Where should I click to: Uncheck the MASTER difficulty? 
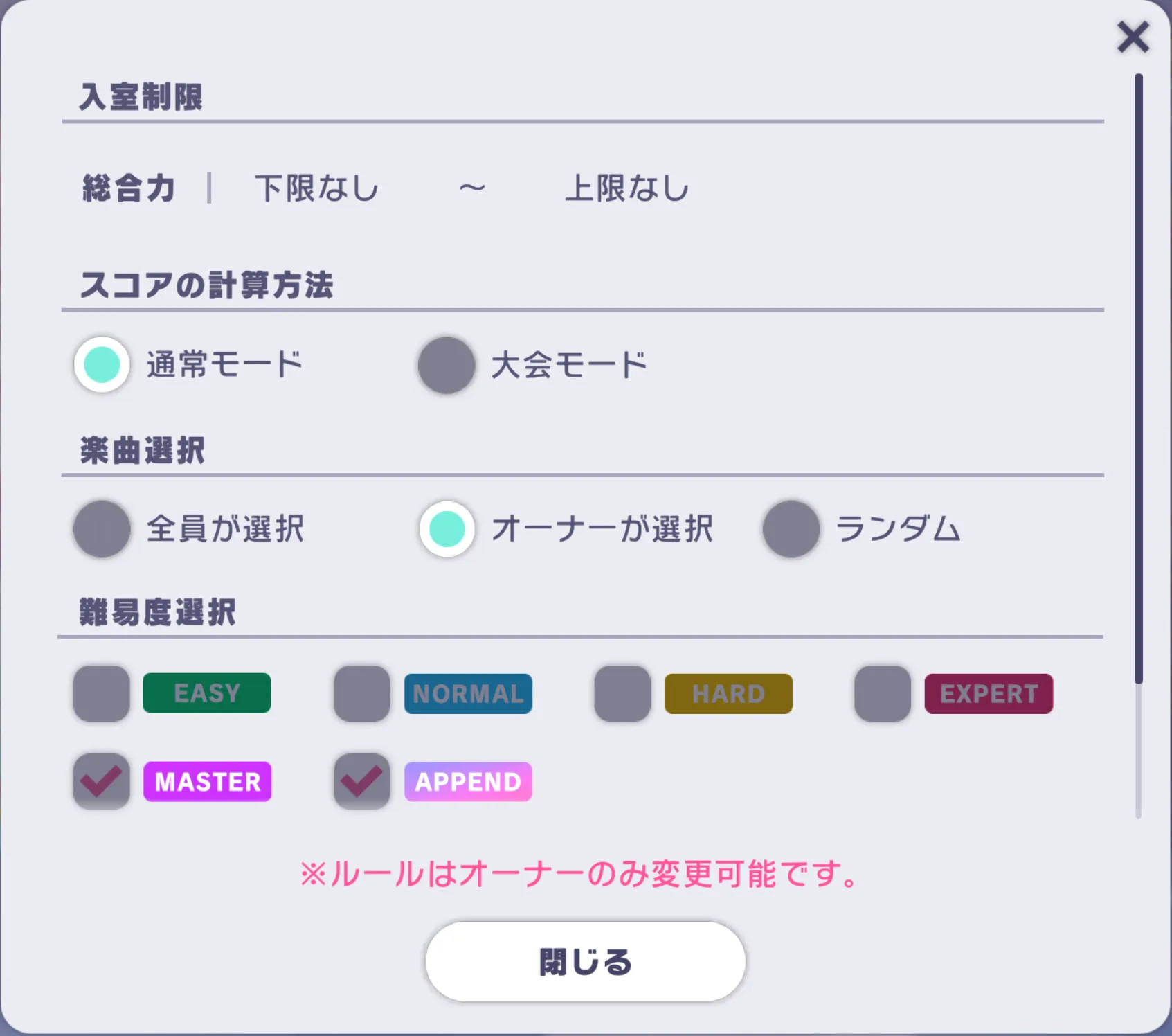101,781
